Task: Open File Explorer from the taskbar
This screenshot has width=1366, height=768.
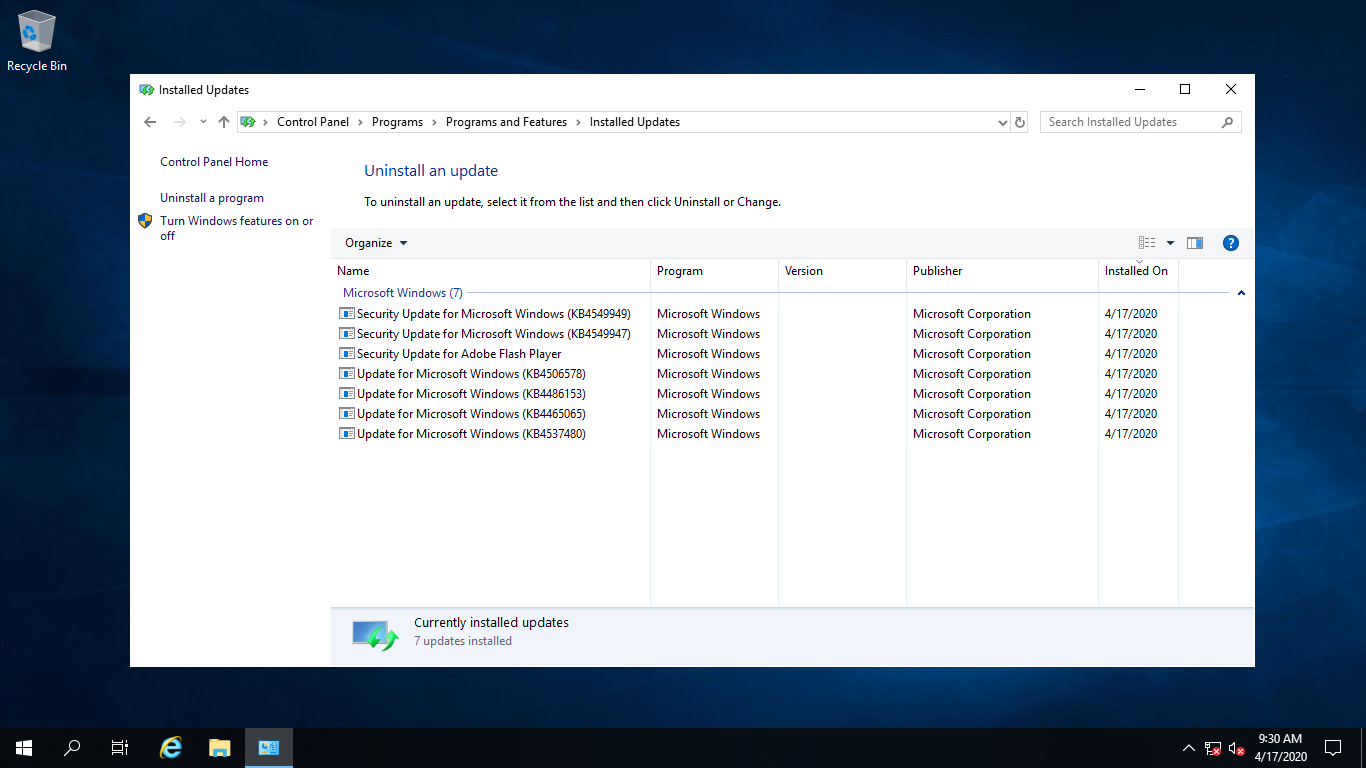Action: point(220,748)
